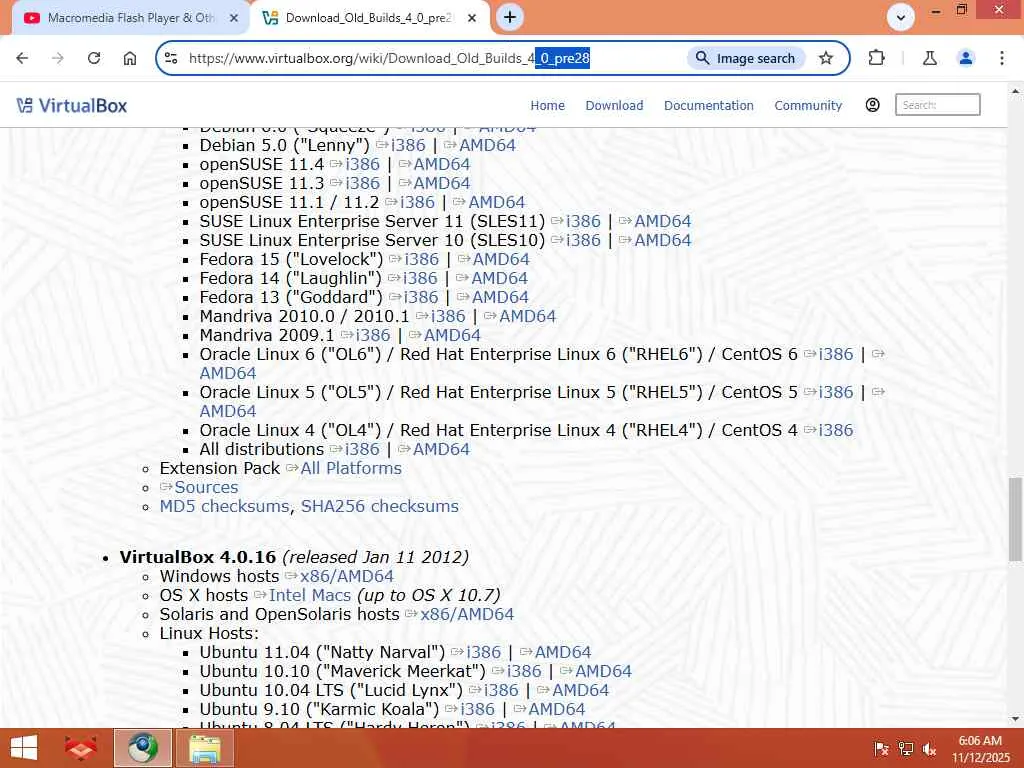
Task: Open the Chrome three-dot menu
Action: pos(1002,58)
